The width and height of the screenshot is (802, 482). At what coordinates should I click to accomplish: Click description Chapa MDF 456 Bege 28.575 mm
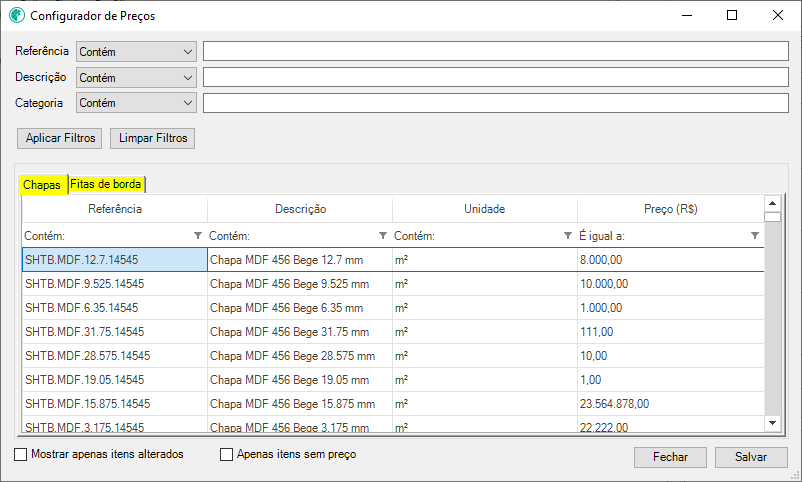pos(300,356)
